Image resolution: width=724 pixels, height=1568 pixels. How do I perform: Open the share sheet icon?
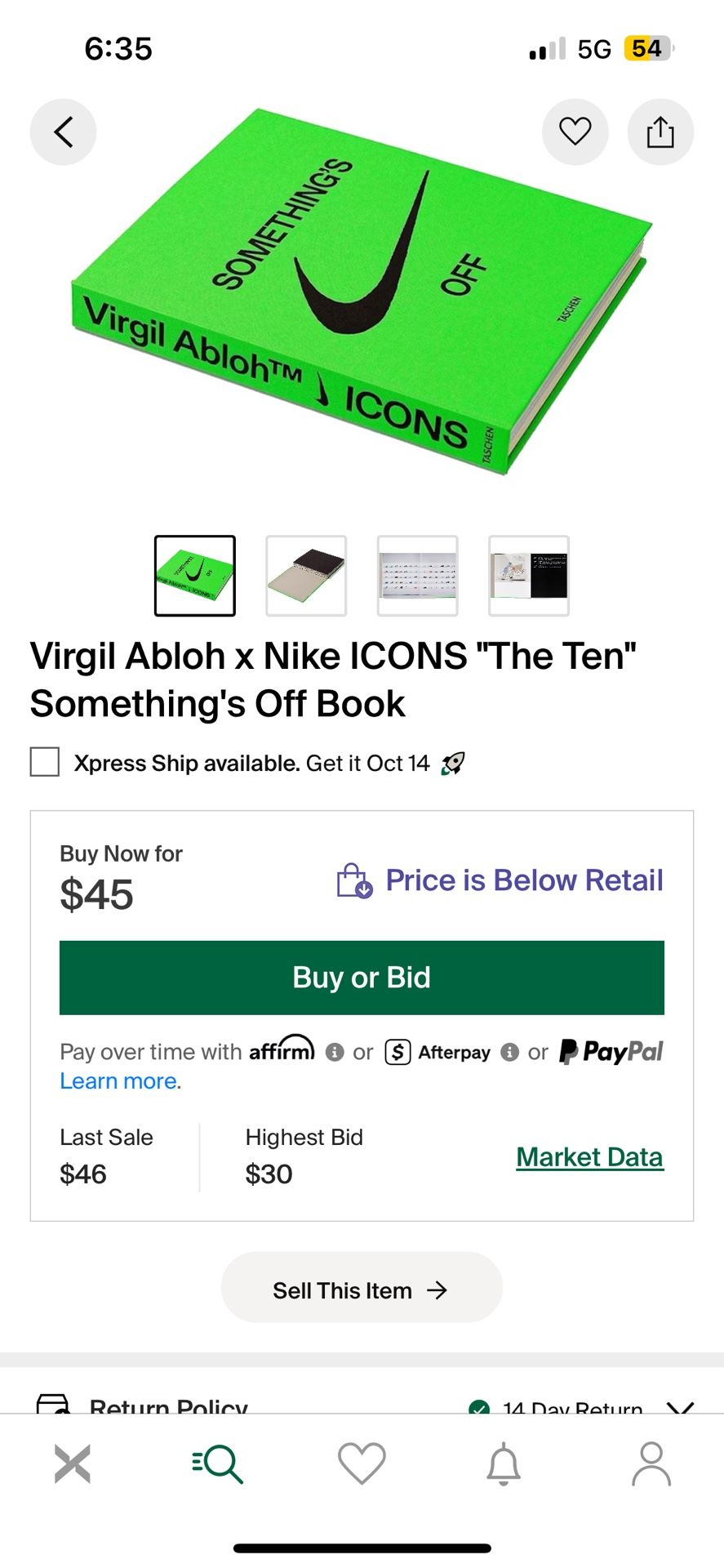(660, 131)
